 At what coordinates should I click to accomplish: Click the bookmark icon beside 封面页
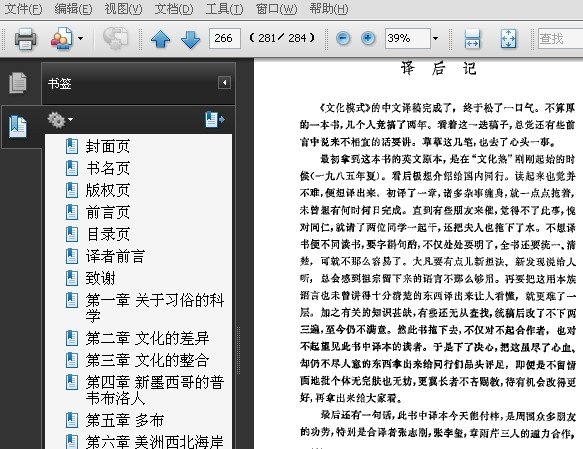pos(72,146)
